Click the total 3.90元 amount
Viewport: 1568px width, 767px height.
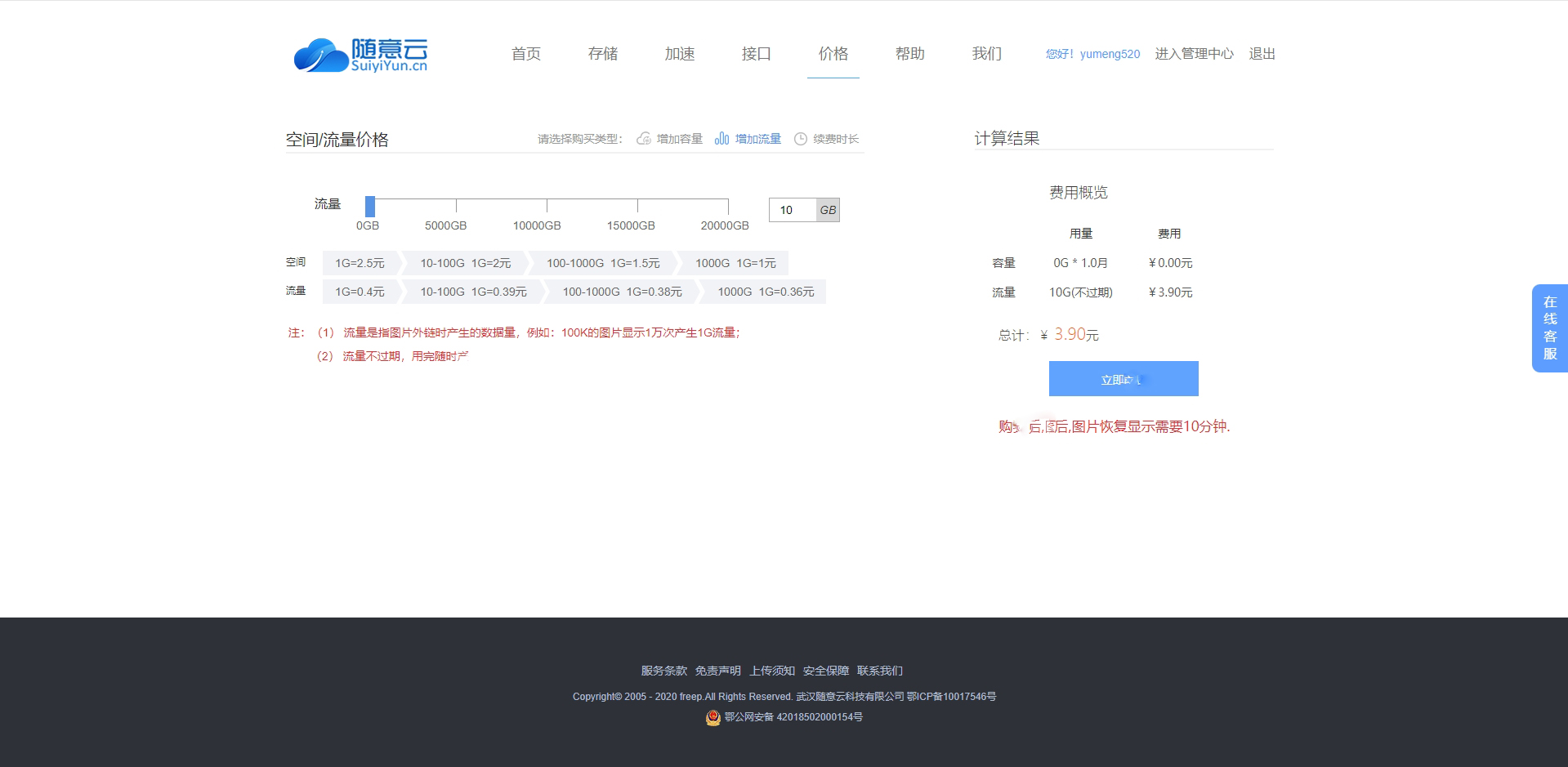point(1076,334)
